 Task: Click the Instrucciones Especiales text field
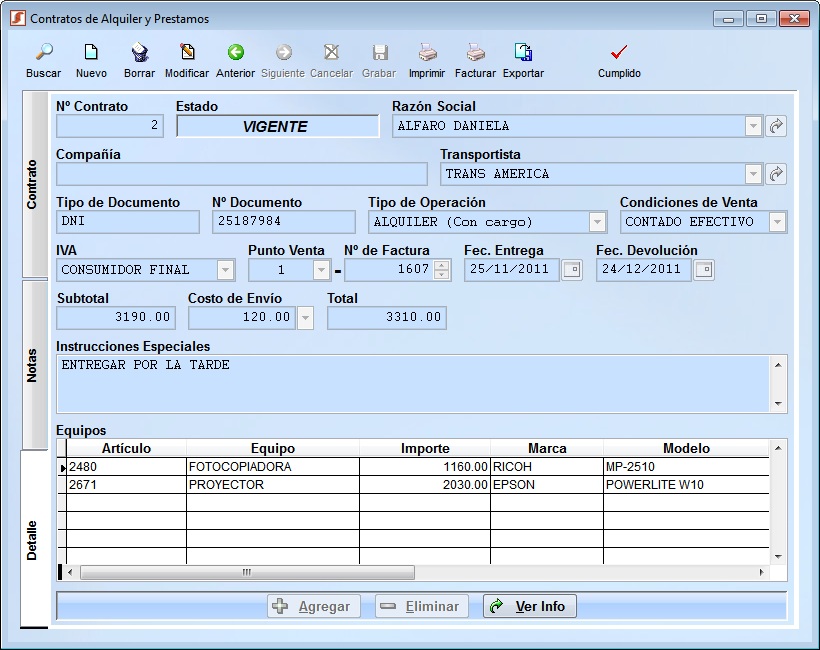click(410, 383)
